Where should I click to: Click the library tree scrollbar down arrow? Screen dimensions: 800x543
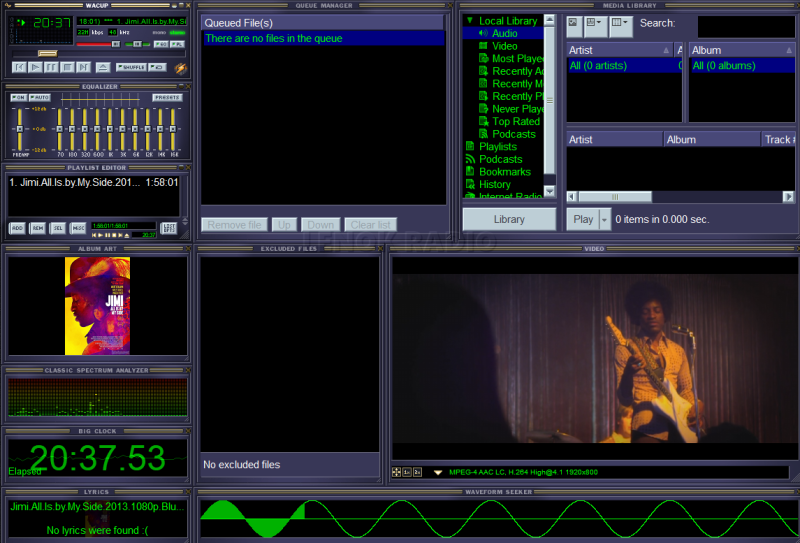click(x=549, y=191)
